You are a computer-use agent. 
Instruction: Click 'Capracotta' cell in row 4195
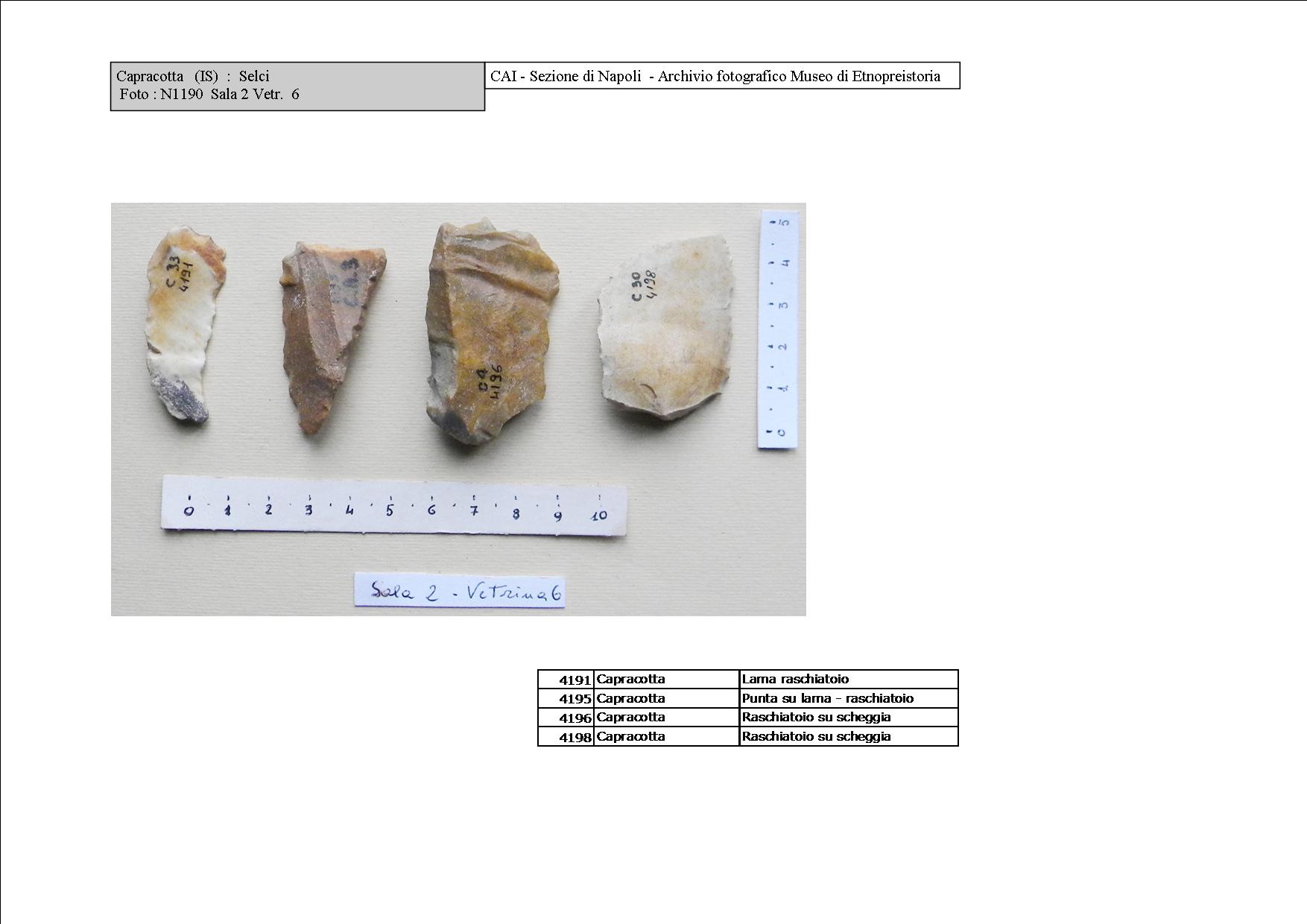tap(667, 699)
